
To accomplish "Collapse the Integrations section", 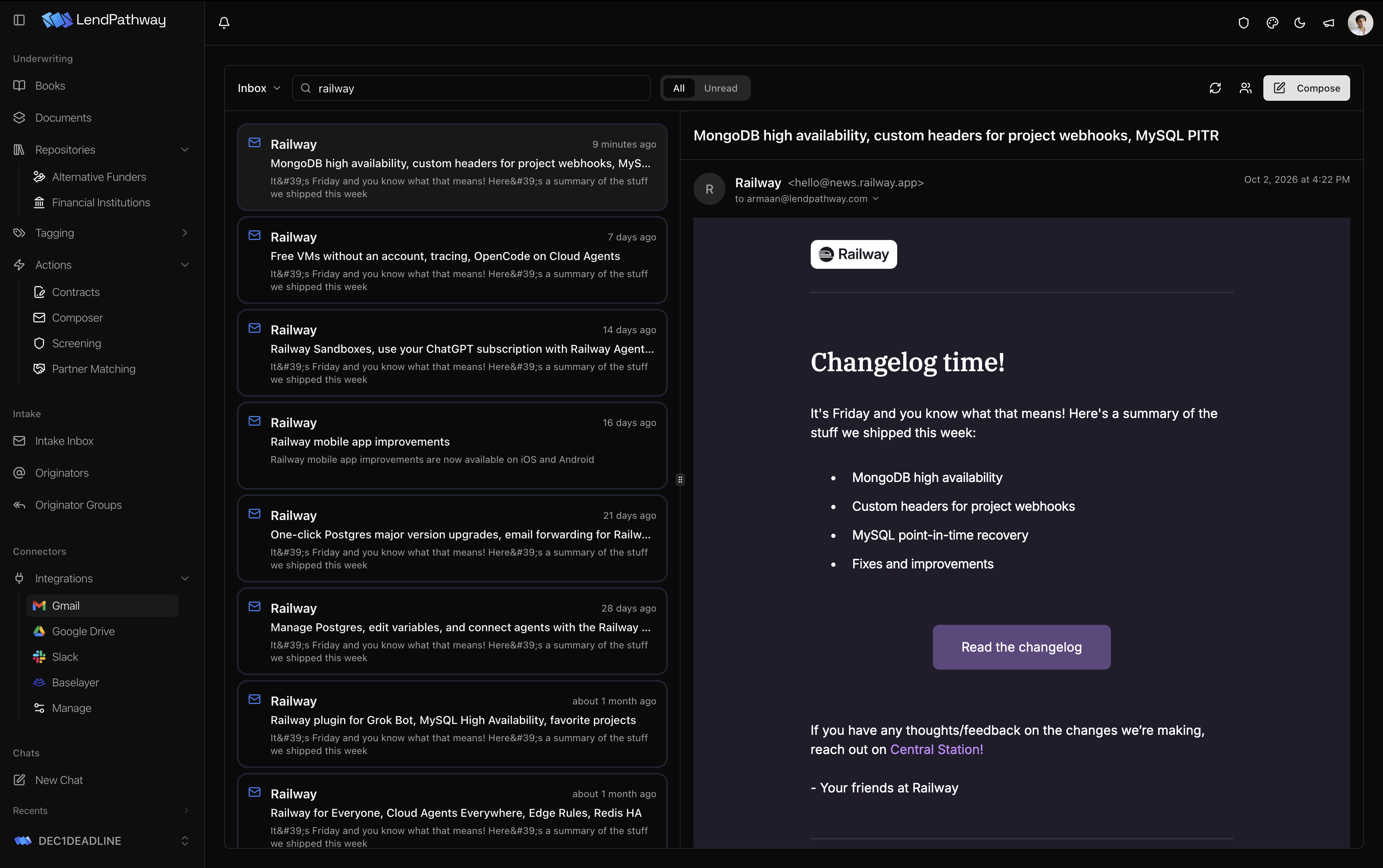I will click(185, 579).
